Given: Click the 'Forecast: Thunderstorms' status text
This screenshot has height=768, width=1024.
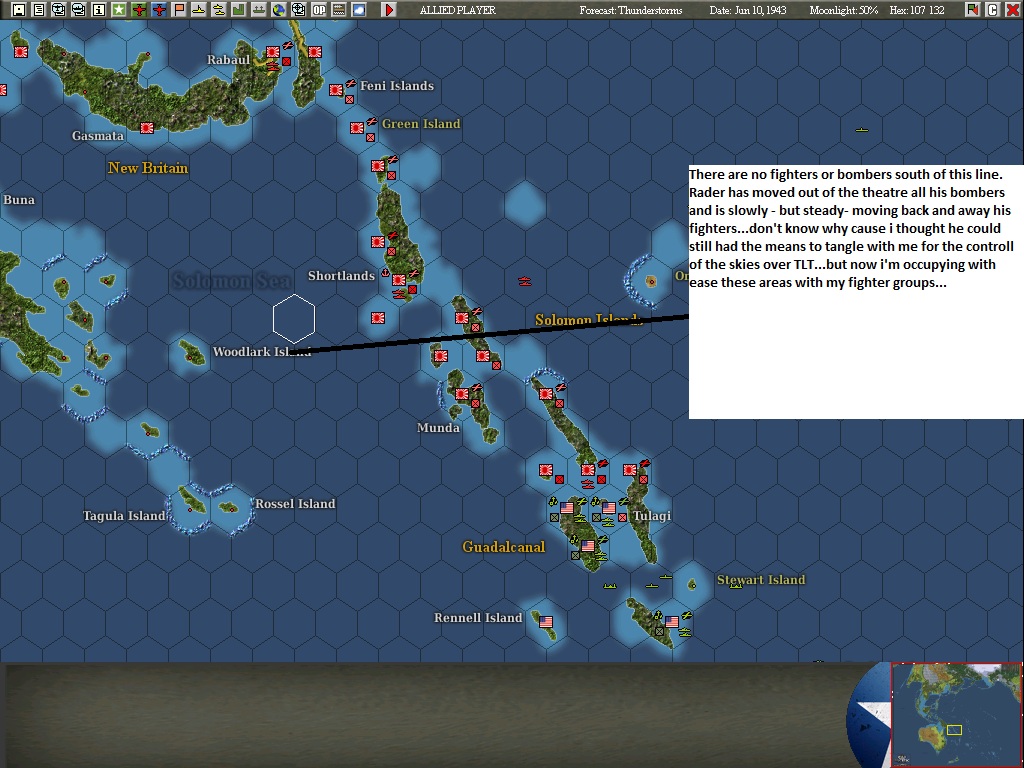Looking at the screenshot, I should pos(630,10).
